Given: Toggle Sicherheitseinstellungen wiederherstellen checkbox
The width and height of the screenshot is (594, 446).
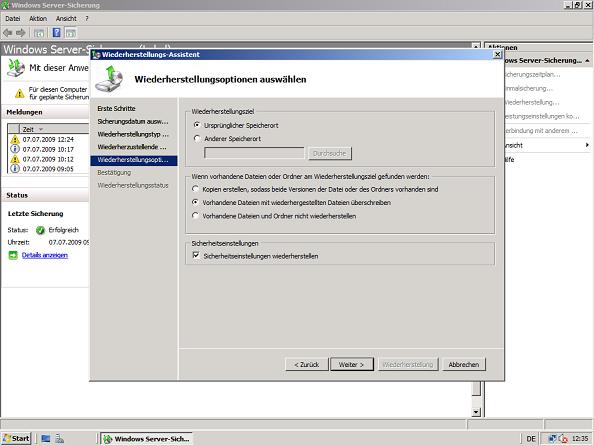Looking at the screenshot, I should click(x=196, y=255).
